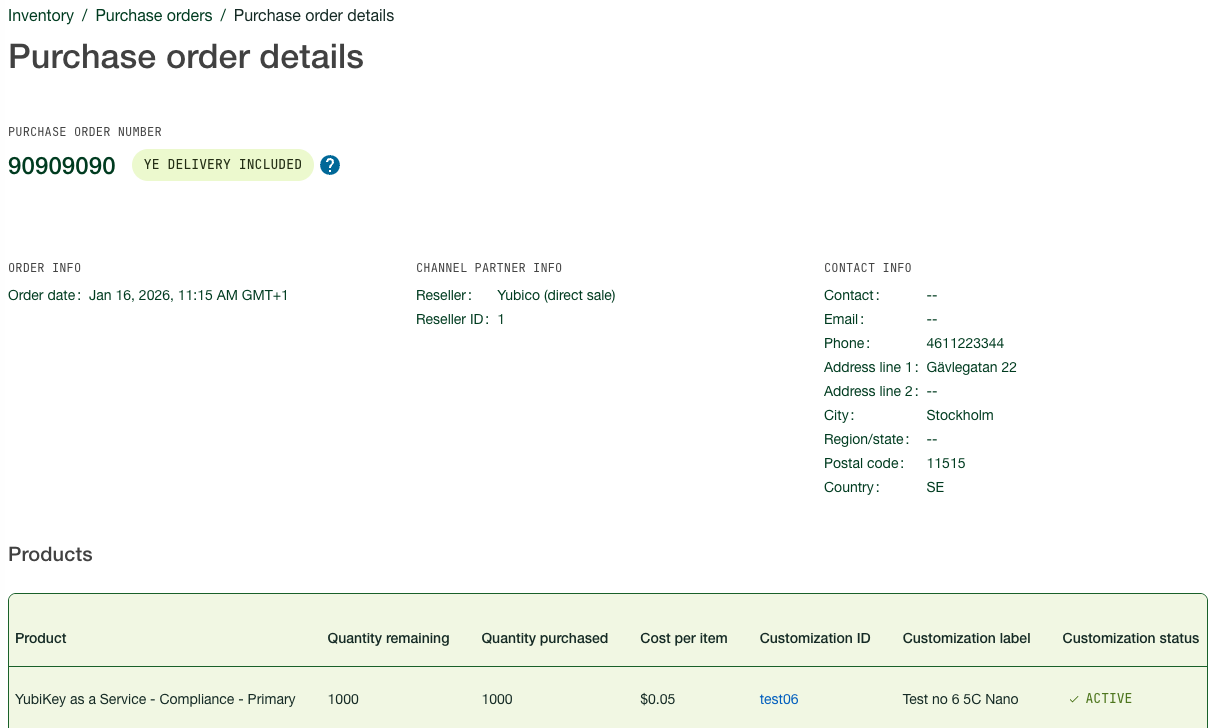
Task: Go to Inventory in the breadcrumb
Action: [x=41, y=16]
